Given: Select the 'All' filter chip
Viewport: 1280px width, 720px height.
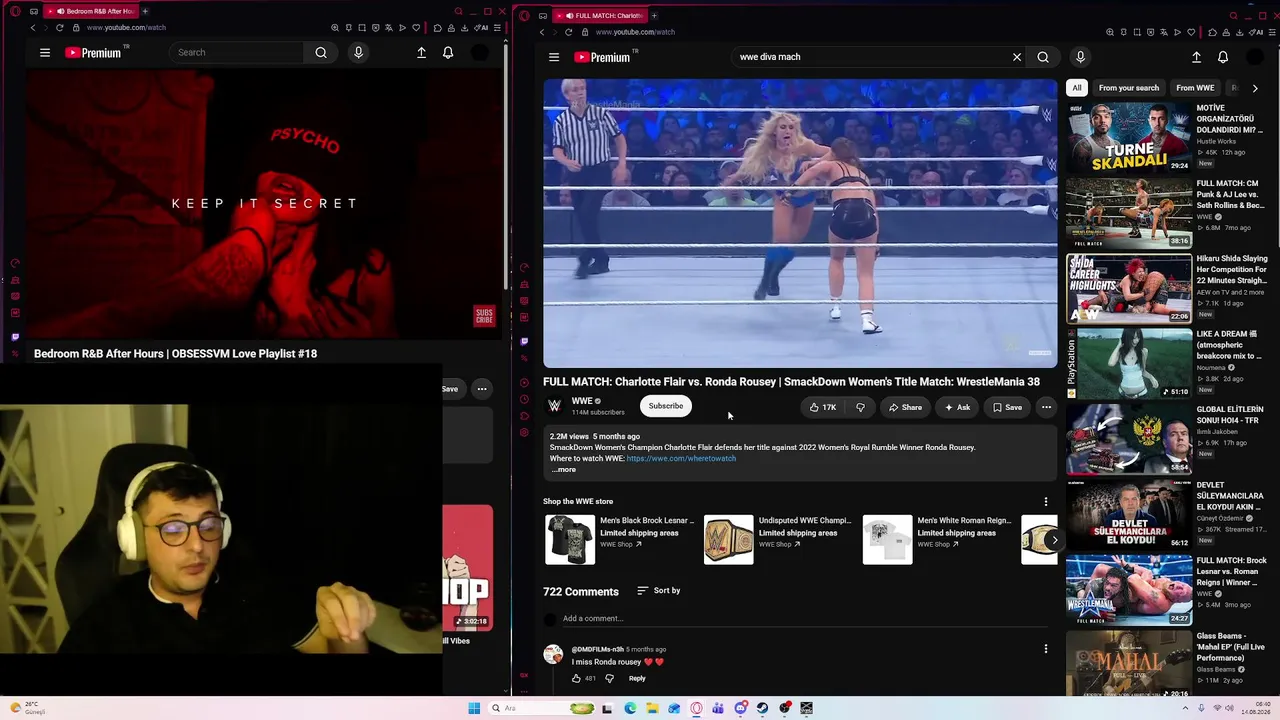Looking at the screenshot, I should (1077, 88).
